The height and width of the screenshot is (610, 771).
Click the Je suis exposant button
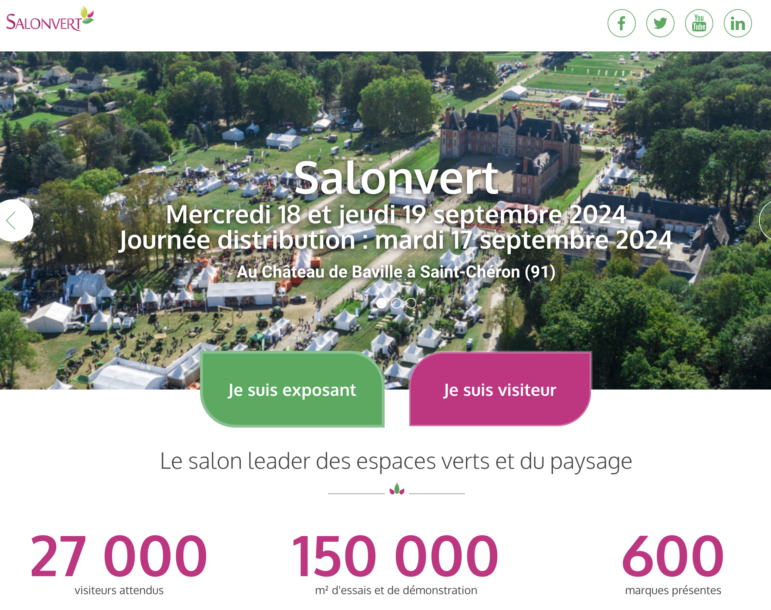pos(292,389)
